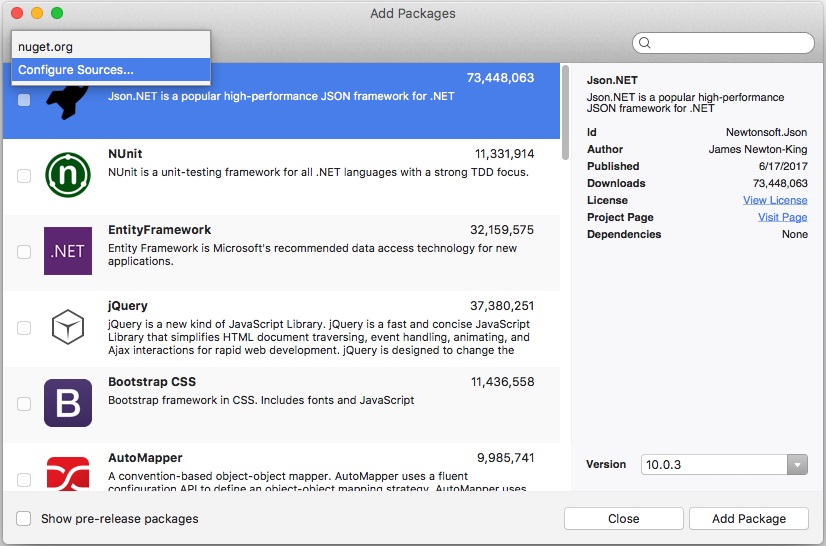Open the Version dropdown arrow
Screen dimensions: 826x546
[x=797, y=465]
